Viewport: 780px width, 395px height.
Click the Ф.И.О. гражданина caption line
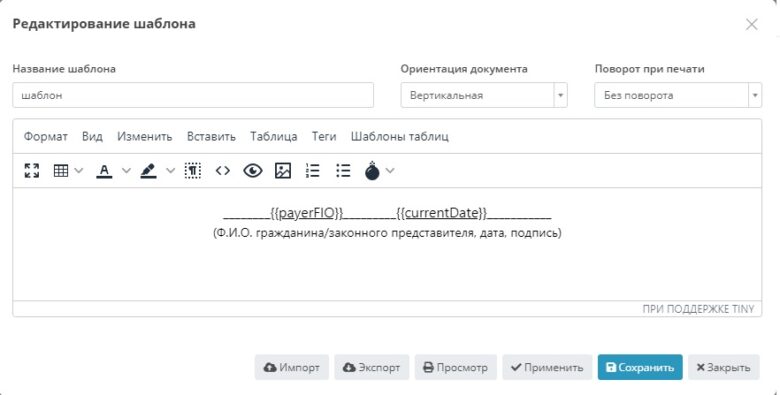click(387, 233)
